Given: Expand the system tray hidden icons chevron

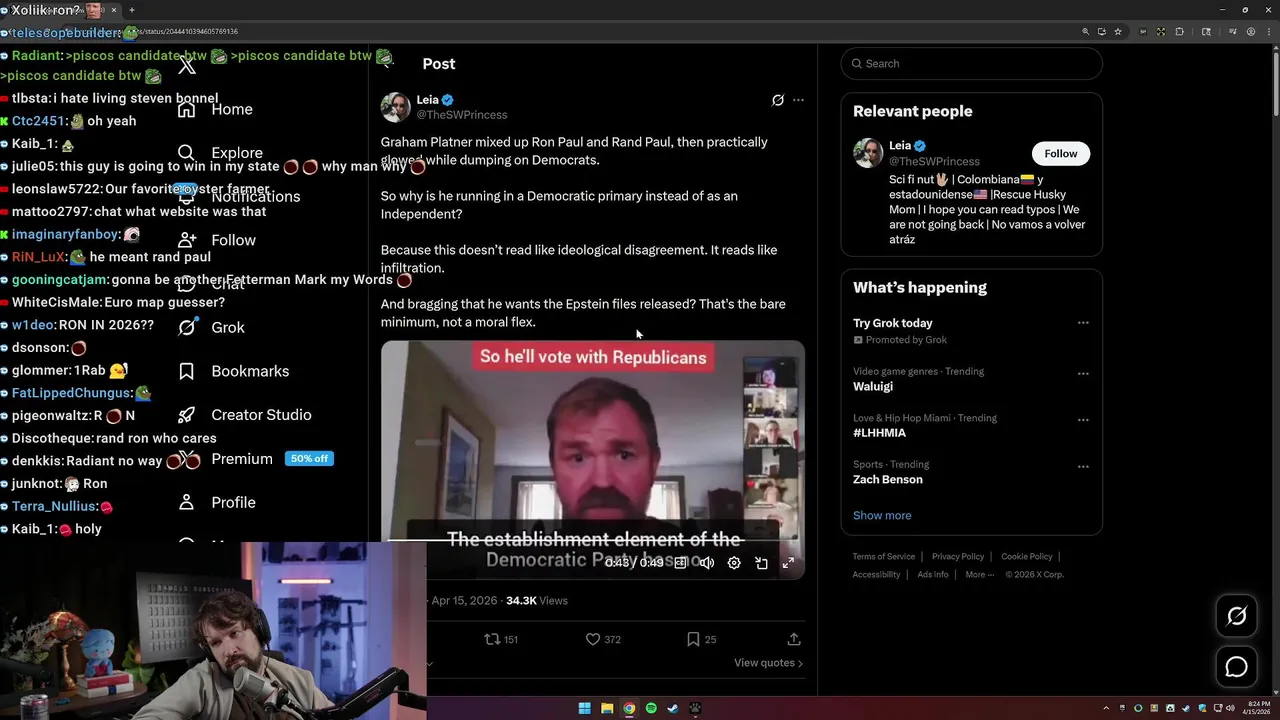Looking at the screenshot, I should coord(1107,708).
